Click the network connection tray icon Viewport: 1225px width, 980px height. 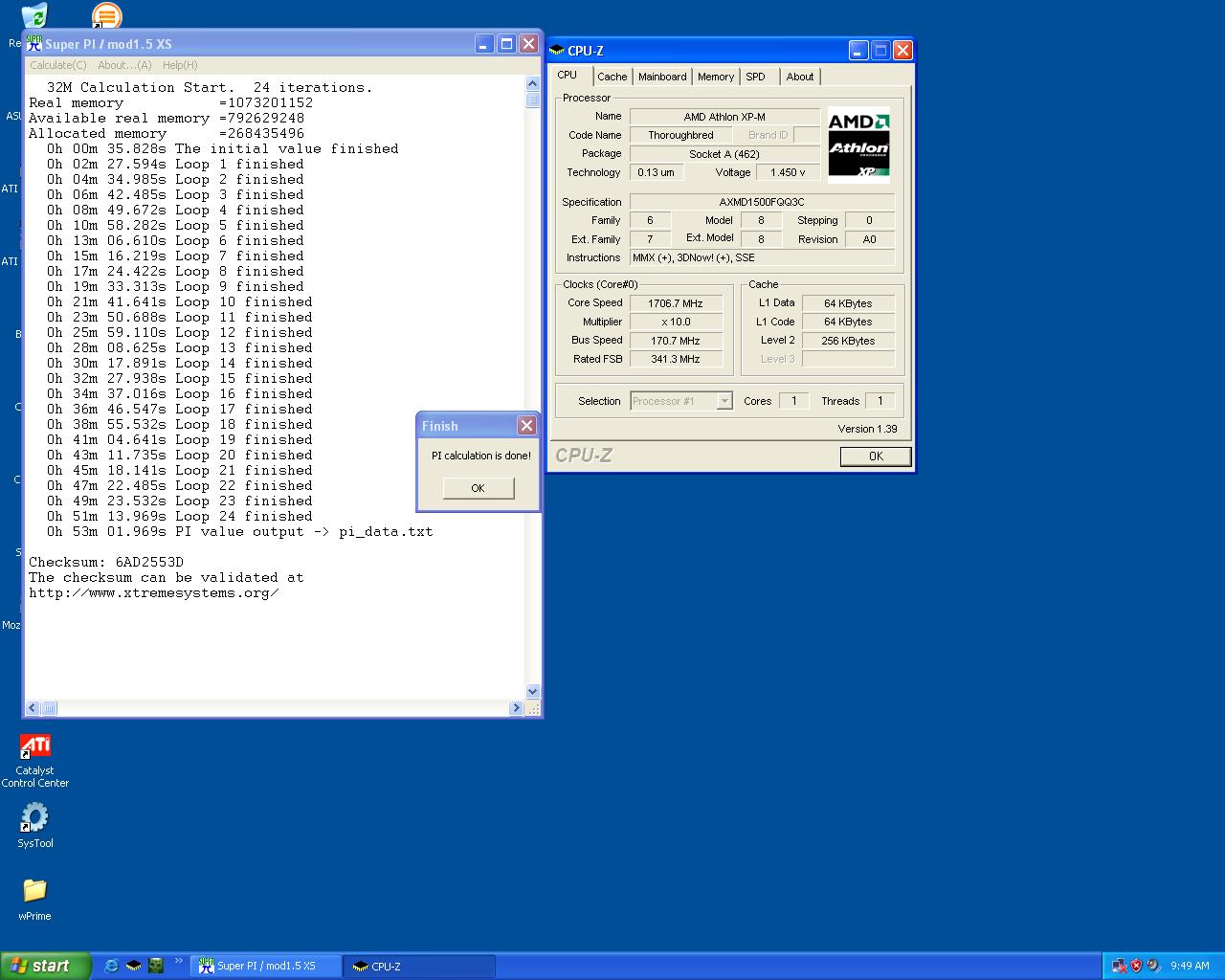(x=1119, y=966)
